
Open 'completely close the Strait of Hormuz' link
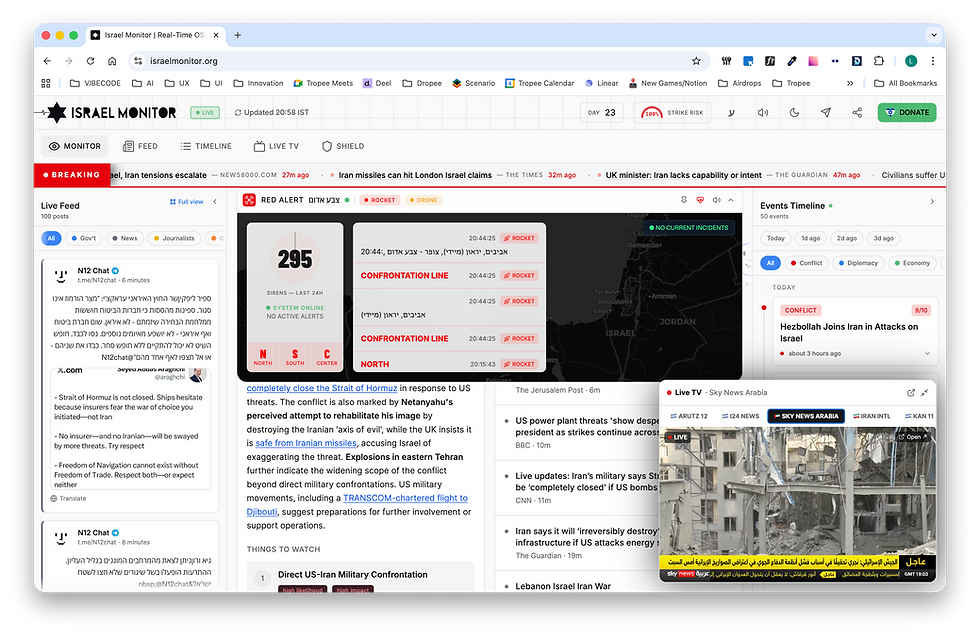(x=322, y=388)
